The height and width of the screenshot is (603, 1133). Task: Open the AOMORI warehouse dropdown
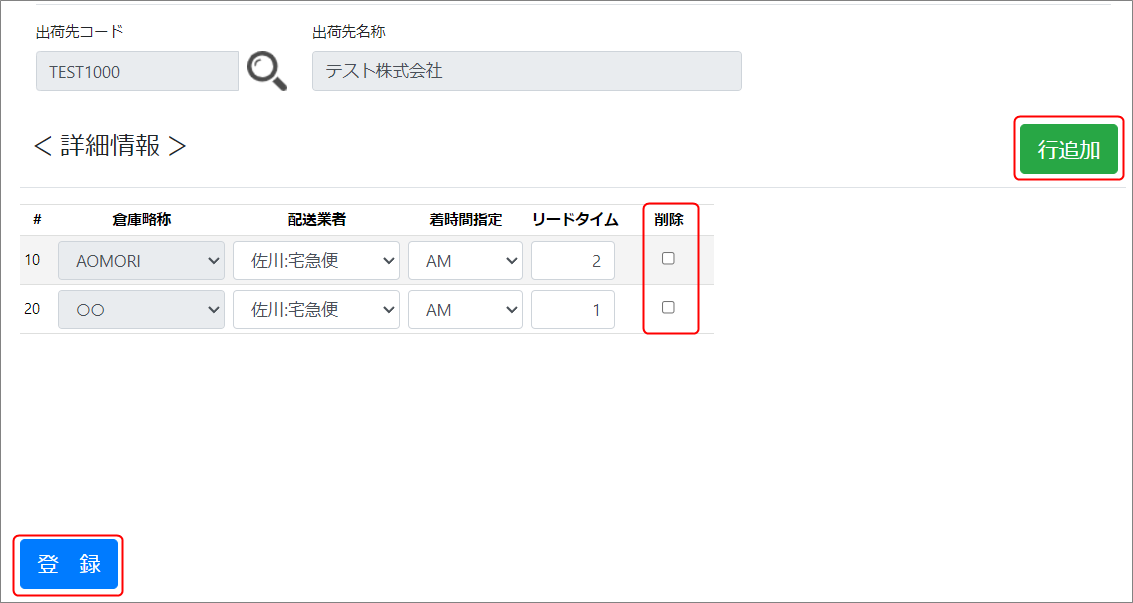pyautogui.click(x=141, y=261)
